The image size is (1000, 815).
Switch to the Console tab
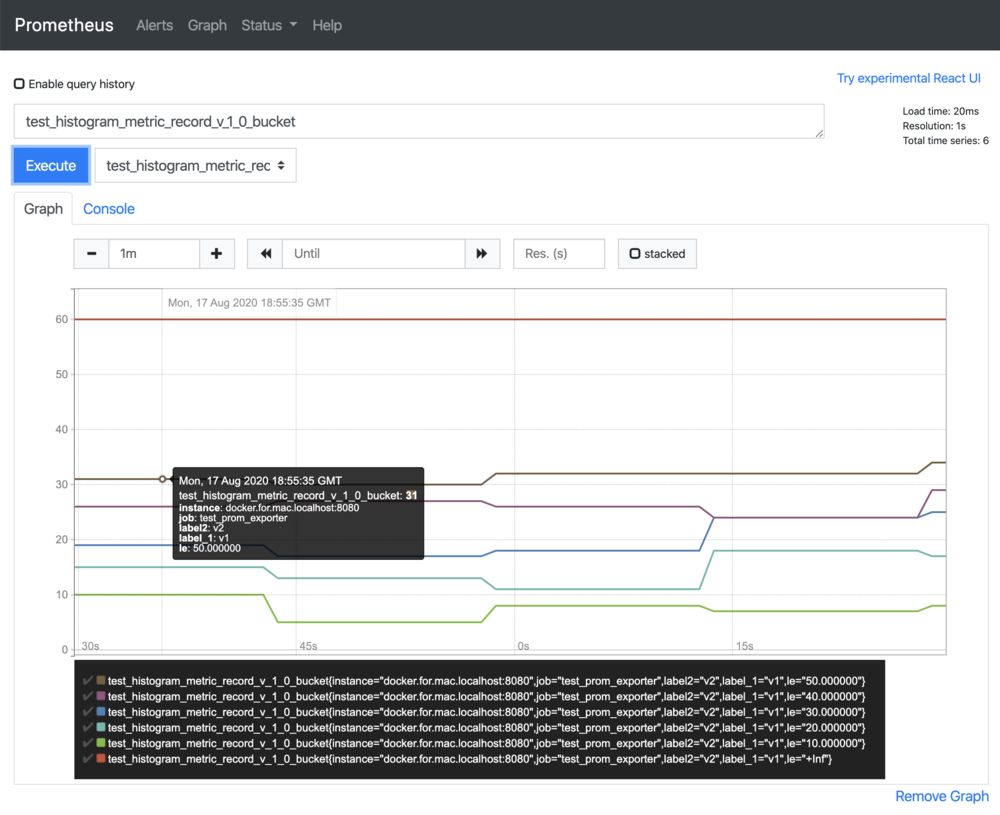109,209
